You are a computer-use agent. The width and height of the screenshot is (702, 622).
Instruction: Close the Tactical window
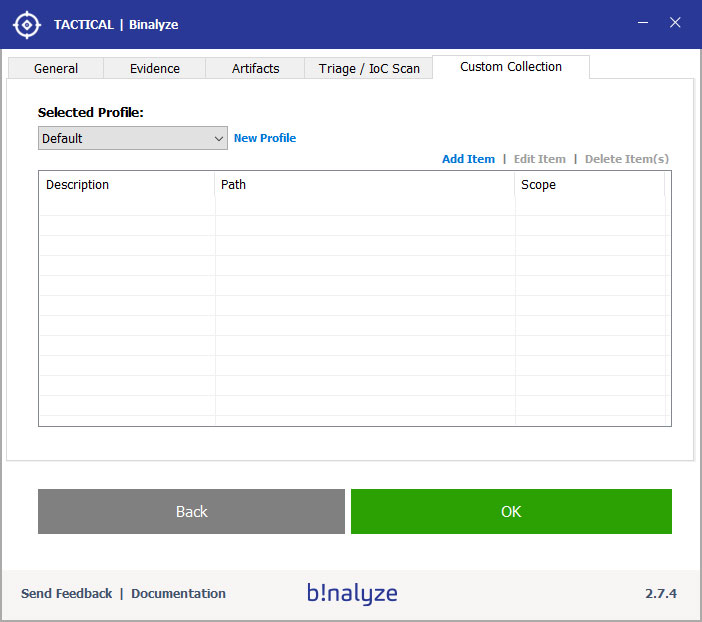[x=675, y=22]
